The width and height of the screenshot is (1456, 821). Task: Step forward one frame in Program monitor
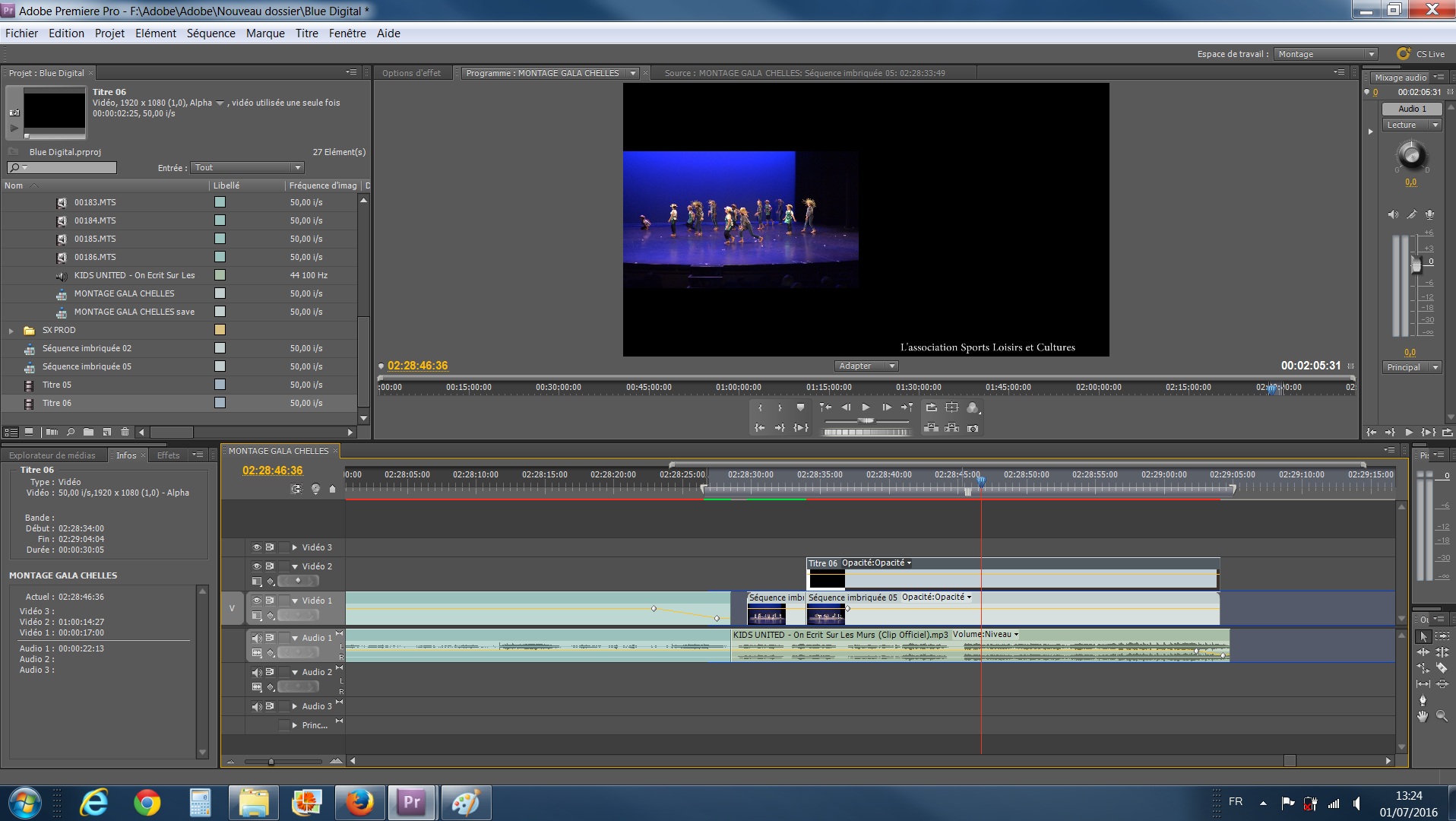886,407
